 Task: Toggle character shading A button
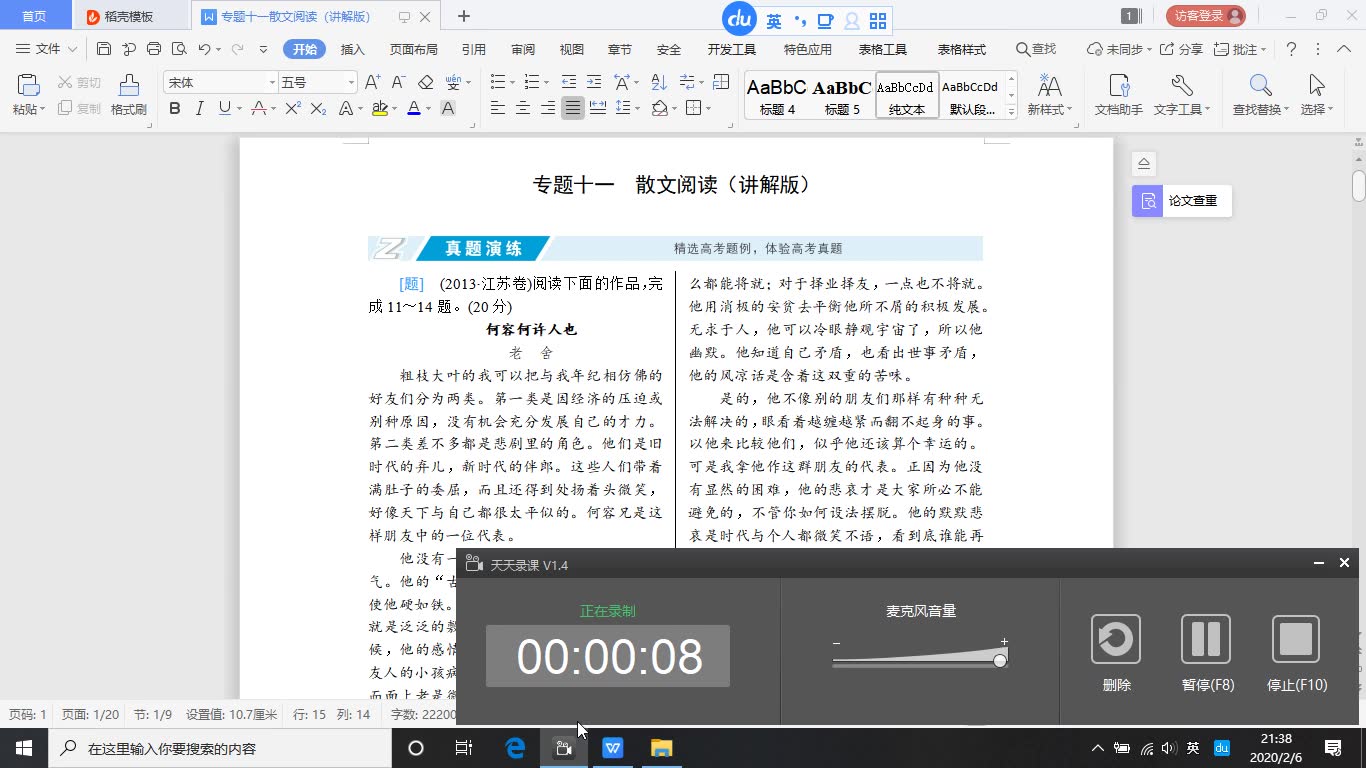(x=447, y=108)
